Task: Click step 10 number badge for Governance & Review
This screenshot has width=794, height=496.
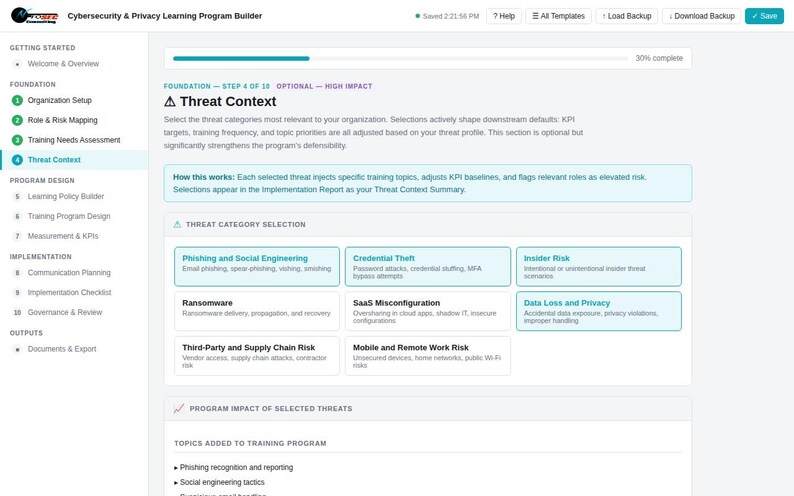Action: coord(17,312)
